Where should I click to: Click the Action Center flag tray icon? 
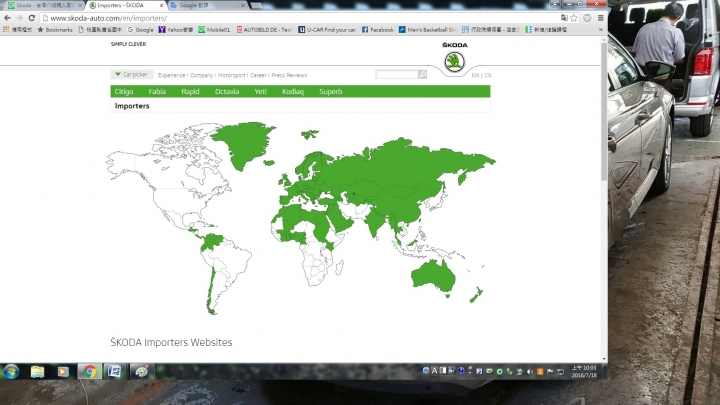pos(550,371)
